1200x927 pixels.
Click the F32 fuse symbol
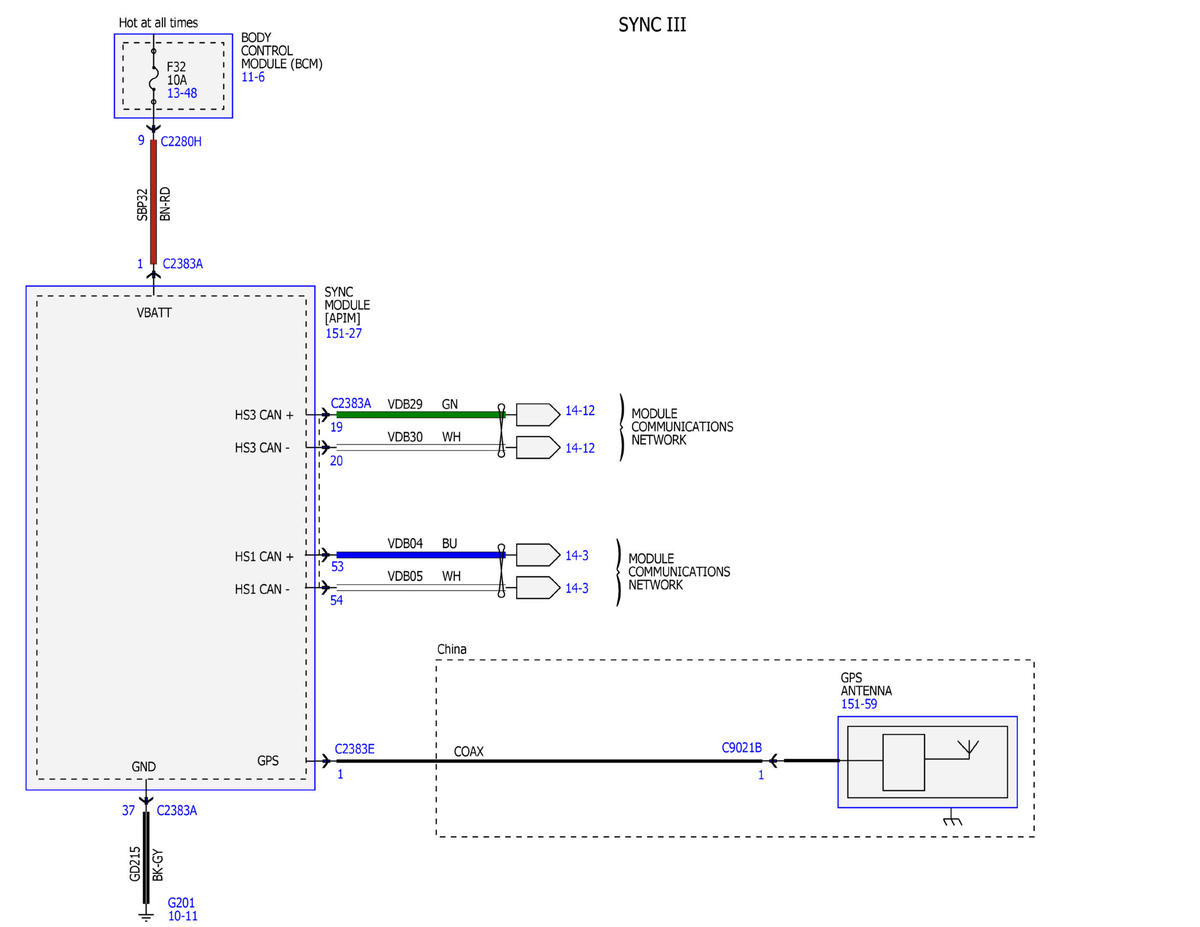point(153,78)
